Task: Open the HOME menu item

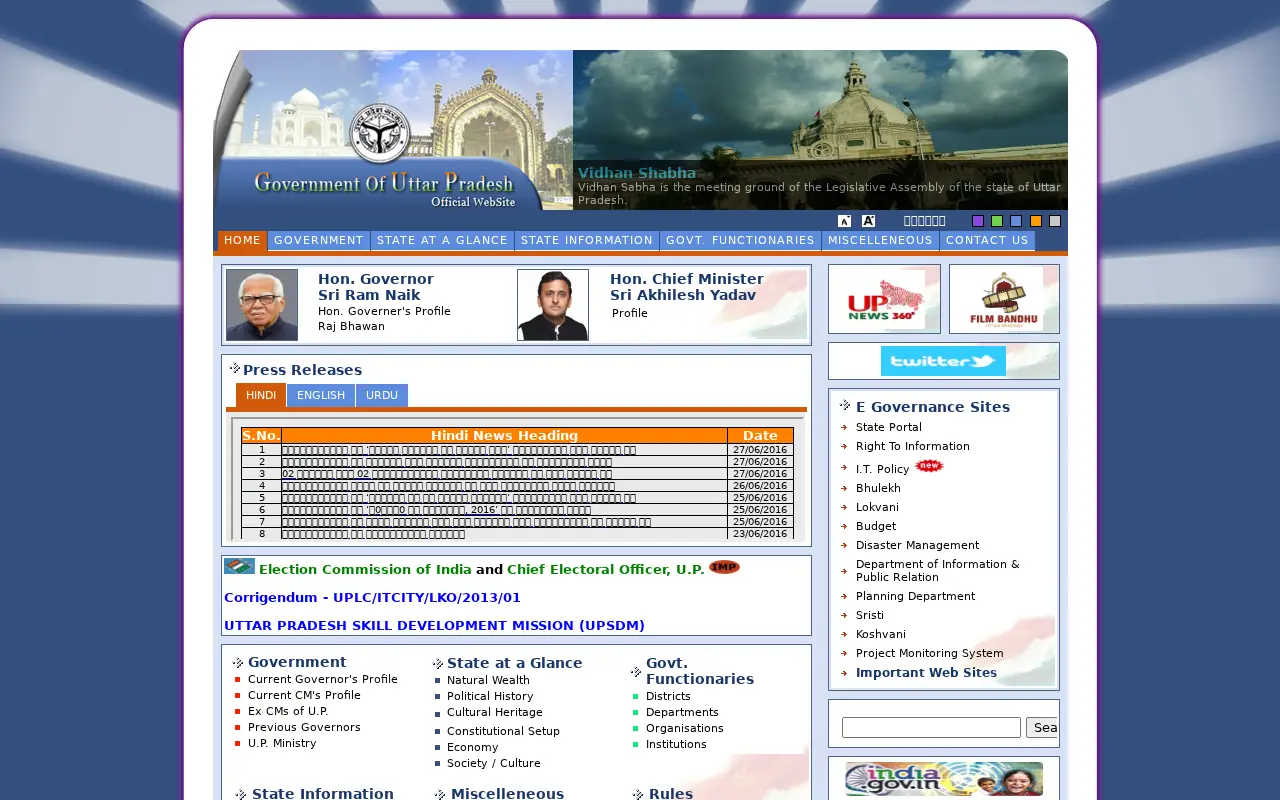Action: 242,241
